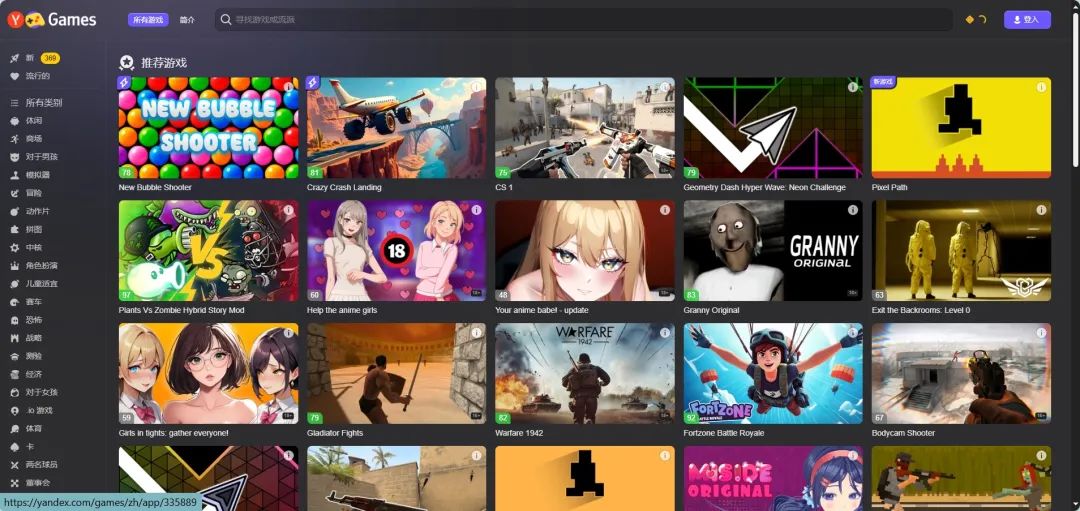
Task: Click the 登入 login button
Action: (x=1027, y=19)
